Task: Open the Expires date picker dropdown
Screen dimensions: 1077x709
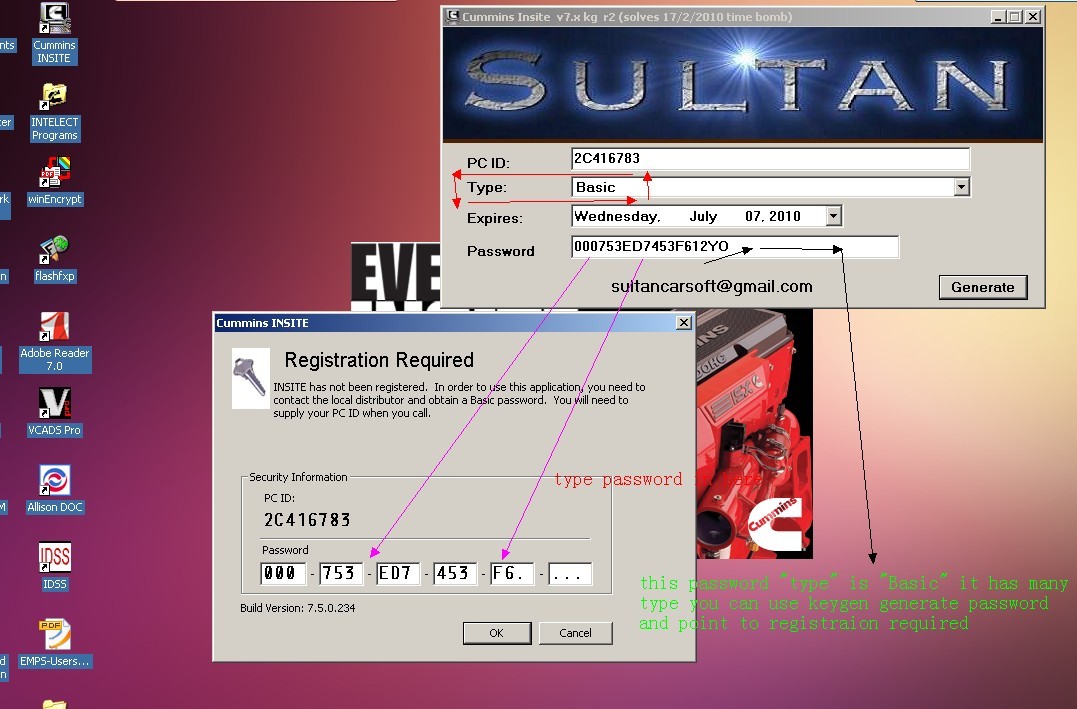Action: coord(833,216)
